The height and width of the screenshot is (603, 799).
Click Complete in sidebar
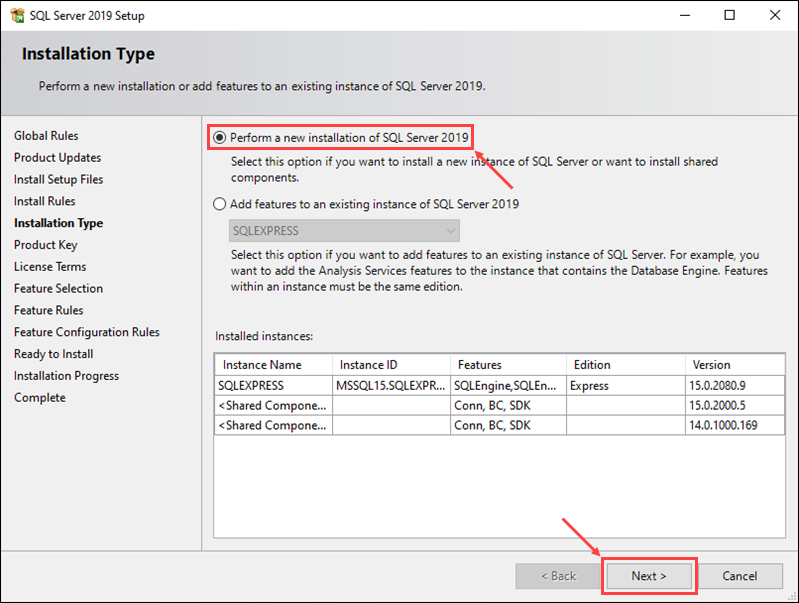pos(40,398)
